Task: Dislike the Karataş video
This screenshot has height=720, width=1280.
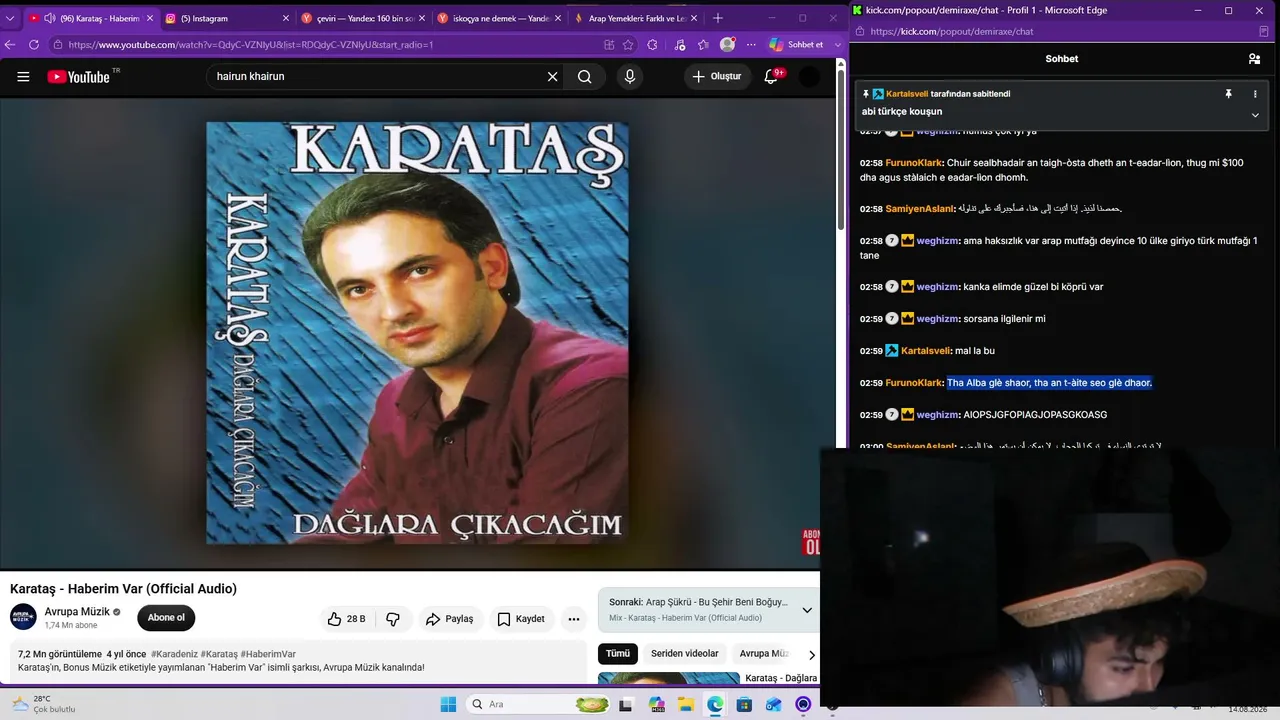Action: (393, 619)
